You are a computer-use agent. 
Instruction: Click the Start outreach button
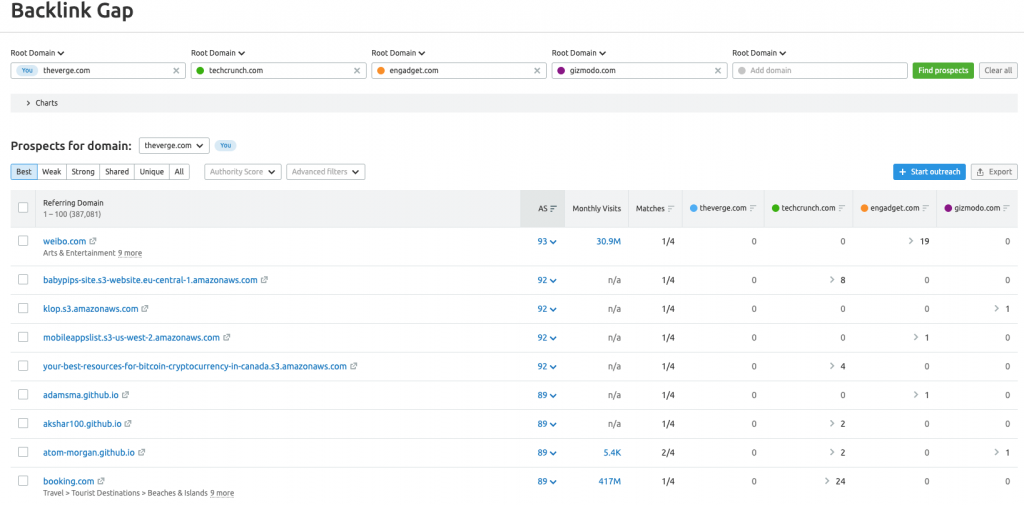(x=929, y=172)
